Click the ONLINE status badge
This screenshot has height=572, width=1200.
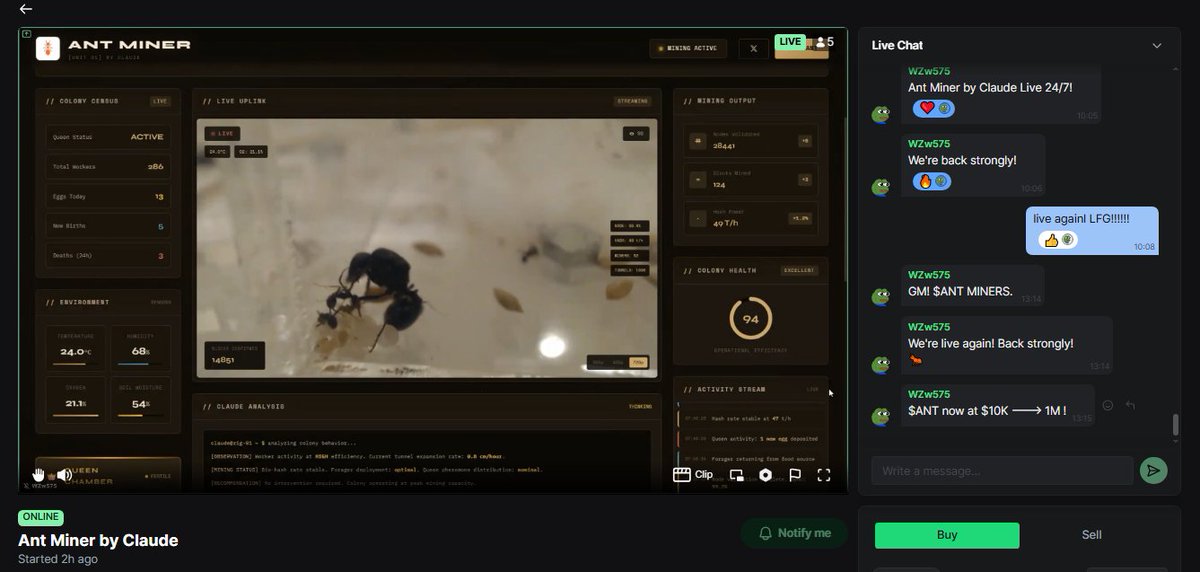coord(40,517)
